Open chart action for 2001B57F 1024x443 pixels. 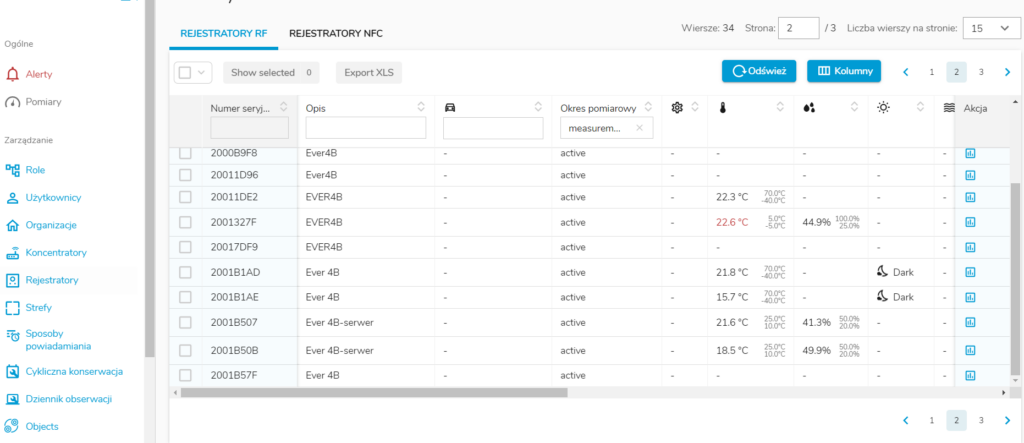[x=970, y=375]
